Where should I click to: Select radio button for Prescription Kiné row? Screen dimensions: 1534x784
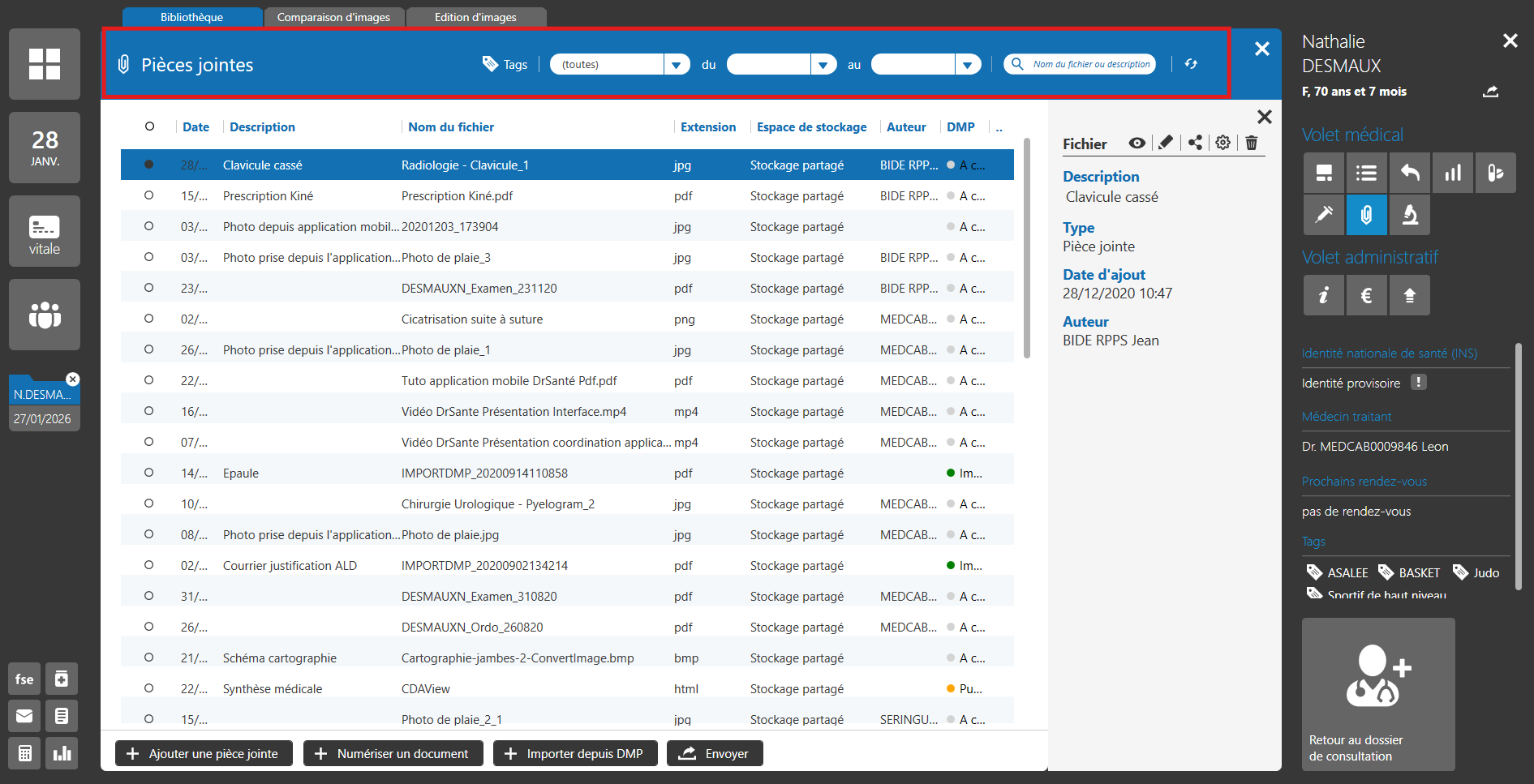pyautogui.click(x=148, y=195)
